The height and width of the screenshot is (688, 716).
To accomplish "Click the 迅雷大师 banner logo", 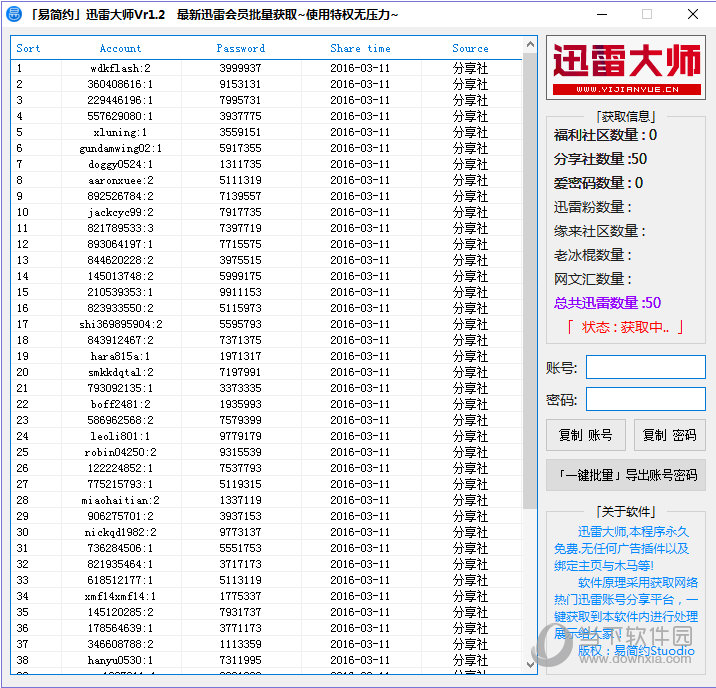I will click(x=626, y=68).
